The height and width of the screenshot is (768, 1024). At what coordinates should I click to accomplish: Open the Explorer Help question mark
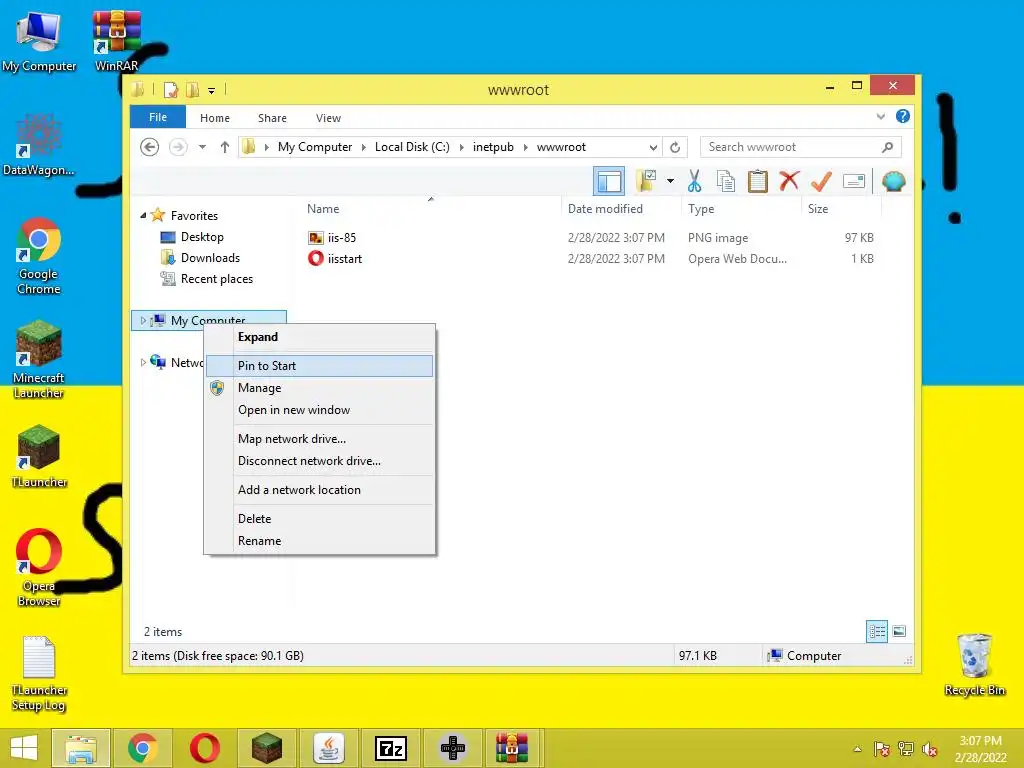coord(903,116)
